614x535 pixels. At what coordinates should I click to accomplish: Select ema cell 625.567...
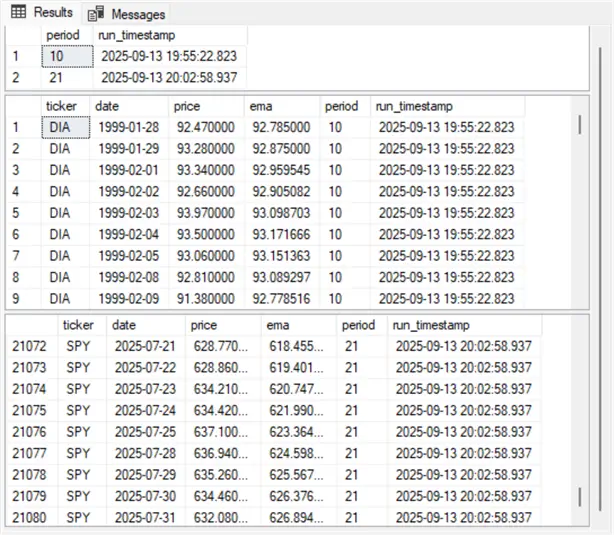point(299,475)
